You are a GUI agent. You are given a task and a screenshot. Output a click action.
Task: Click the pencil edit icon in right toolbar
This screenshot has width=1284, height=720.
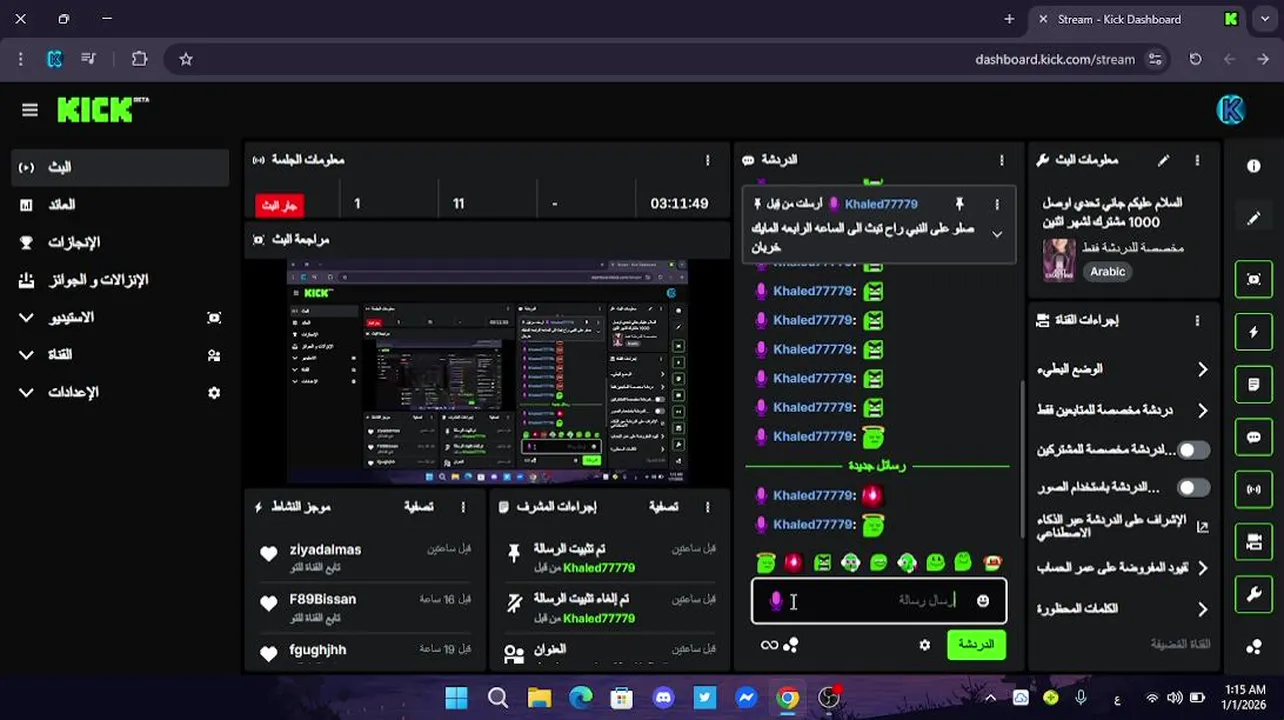1253,218
